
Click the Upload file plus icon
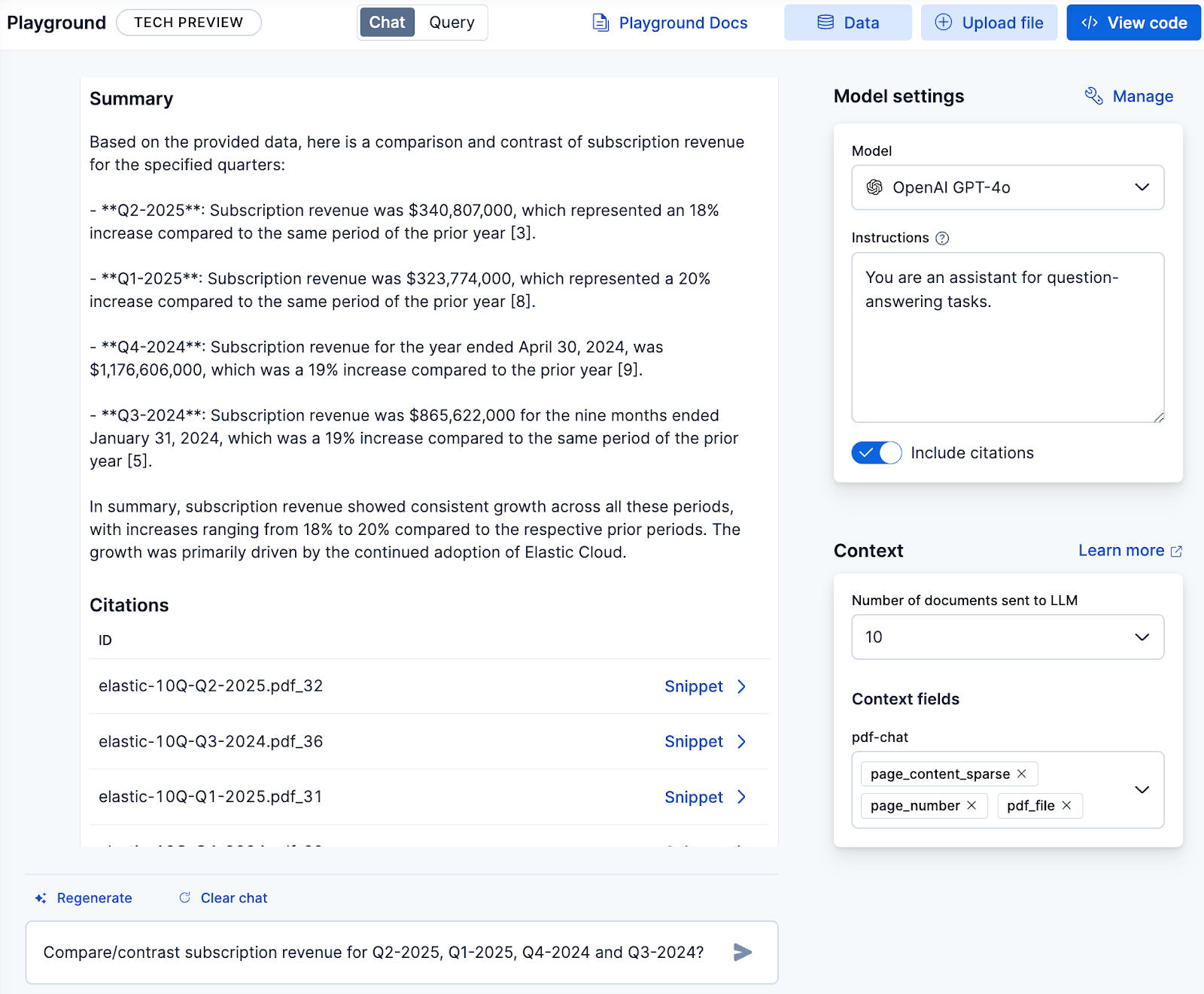tap(944, 23)
